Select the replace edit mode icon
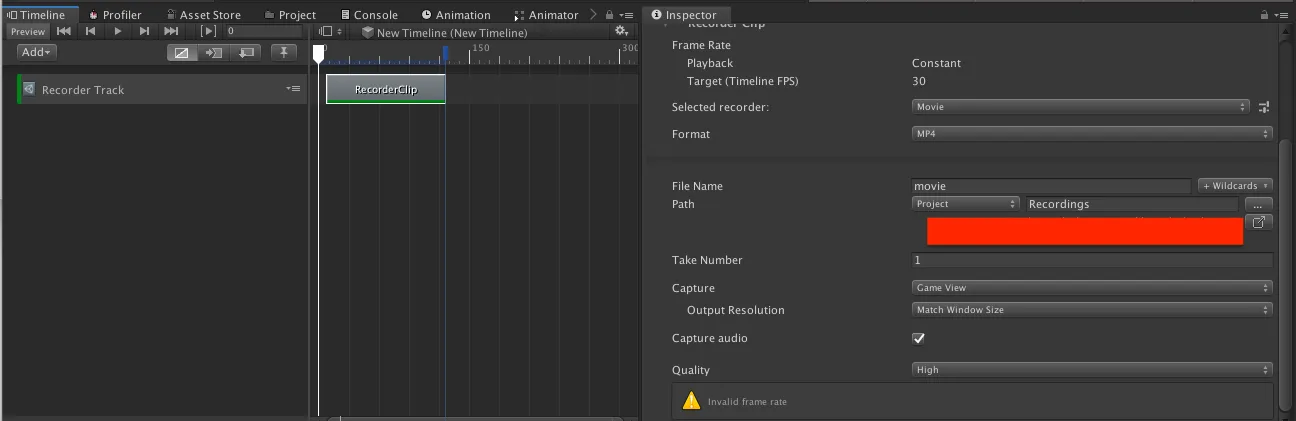Viewport: 1296px width, 421px height. [x=246, y=52]
